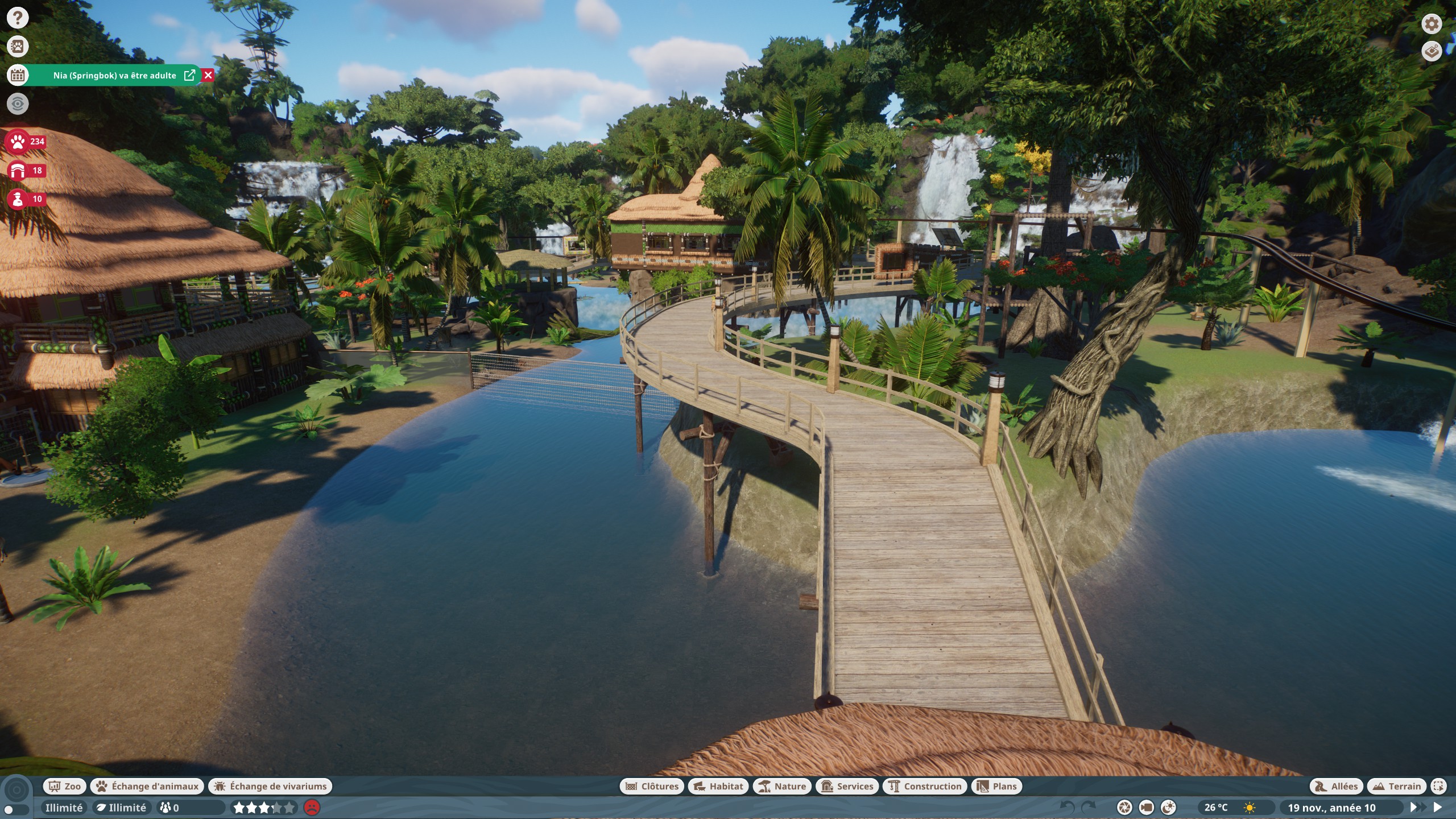Open the box icon below settings gear
Viewport: 1456px width, 819px height.
(1432, 51)
